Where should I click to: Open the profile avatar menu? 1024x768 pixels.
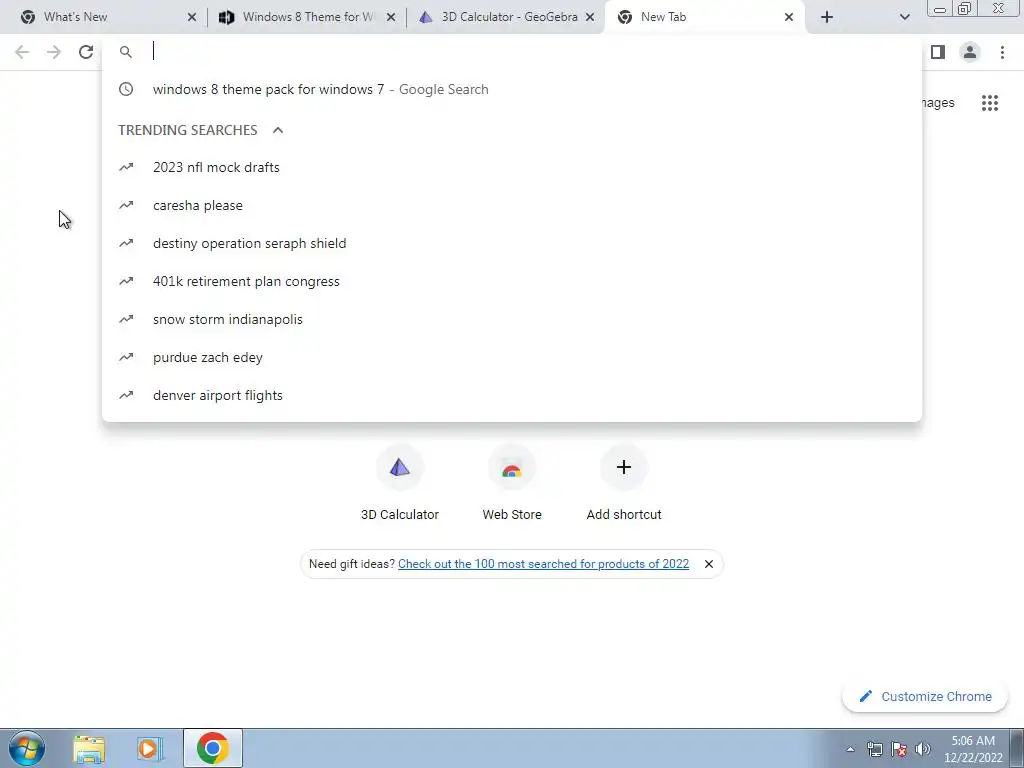pyautogui.click(x=970, y=52)
